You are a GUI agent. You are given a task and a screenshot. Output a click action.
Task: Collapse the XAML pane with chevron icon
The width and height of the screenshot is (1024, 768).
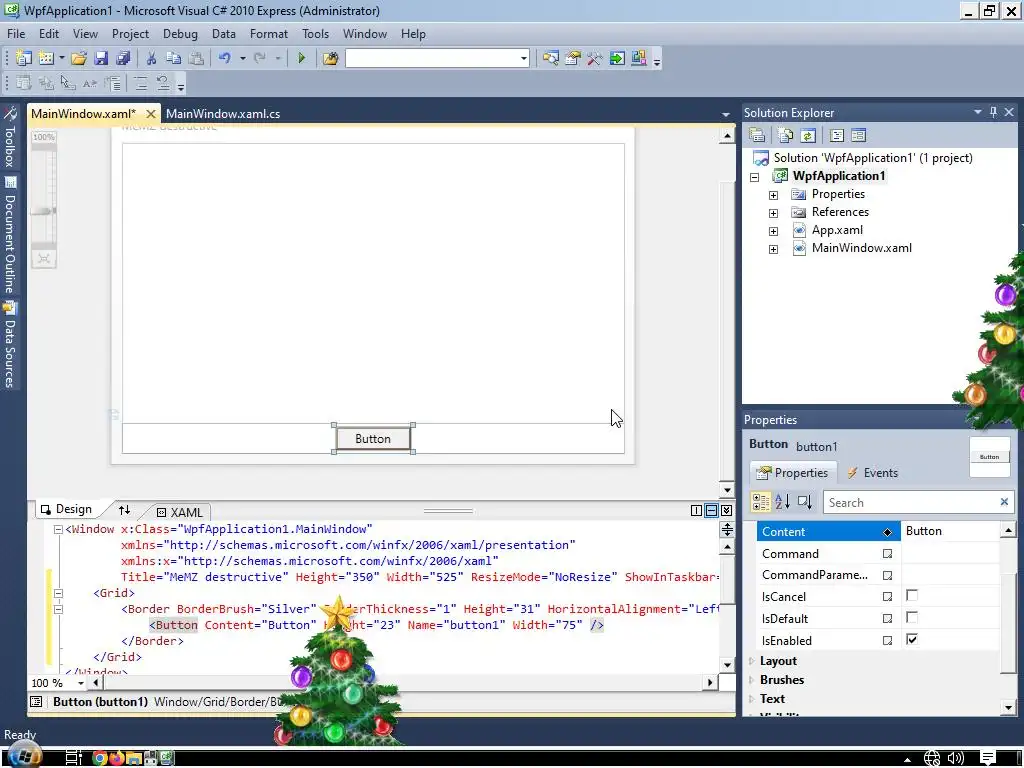726,510
